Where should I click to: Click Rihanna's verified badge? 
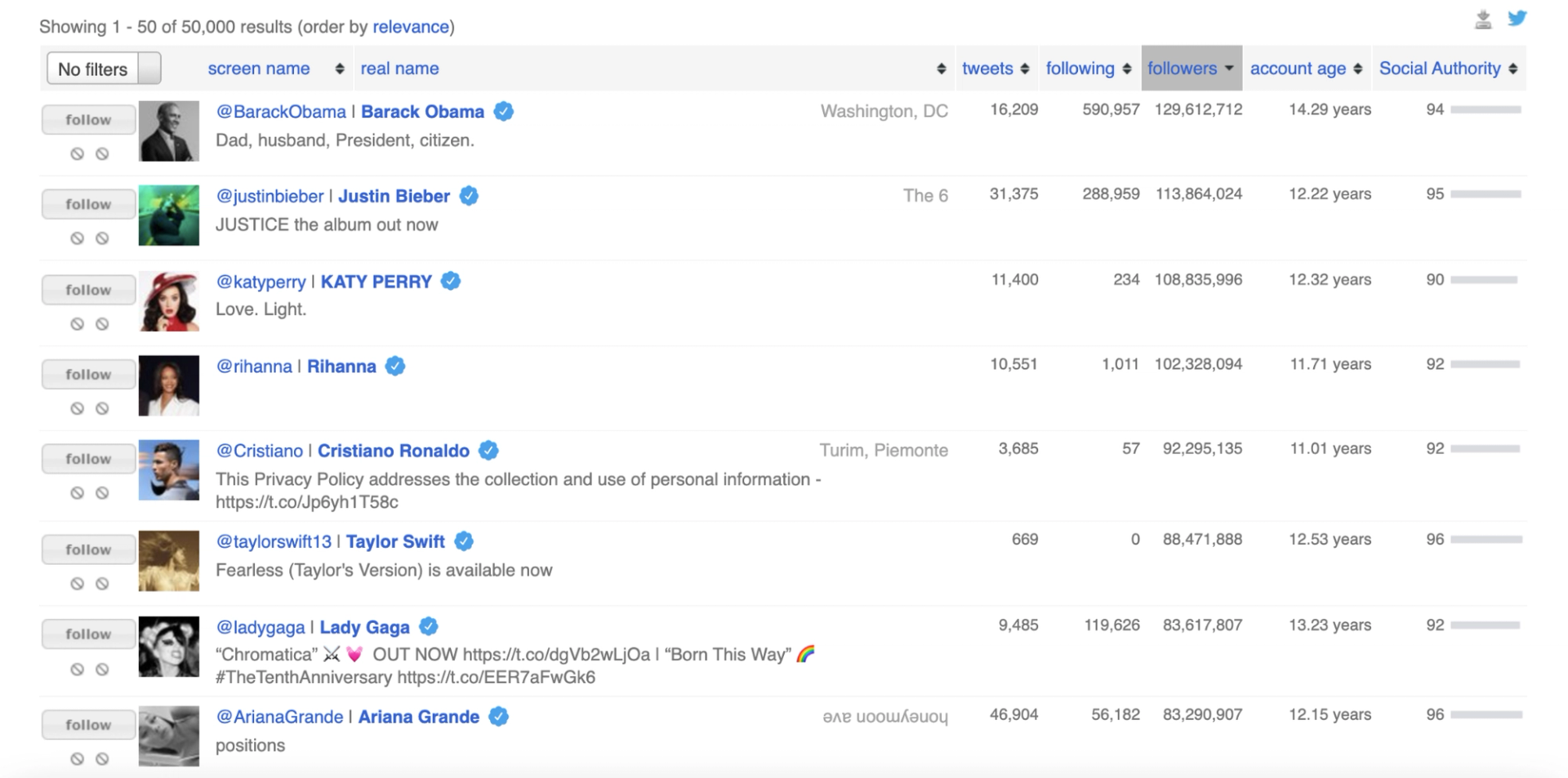click(x=395, y=366)
